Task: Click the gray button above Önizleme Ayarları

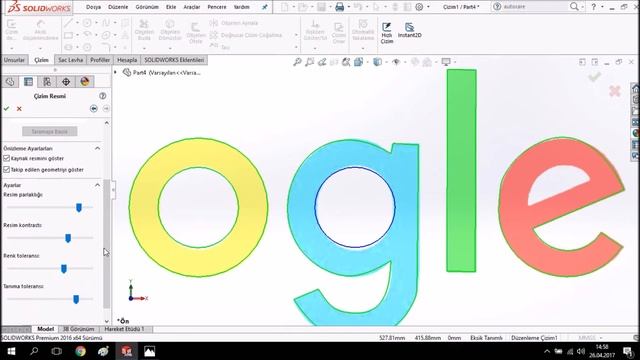Action: (x=50, y=131)
